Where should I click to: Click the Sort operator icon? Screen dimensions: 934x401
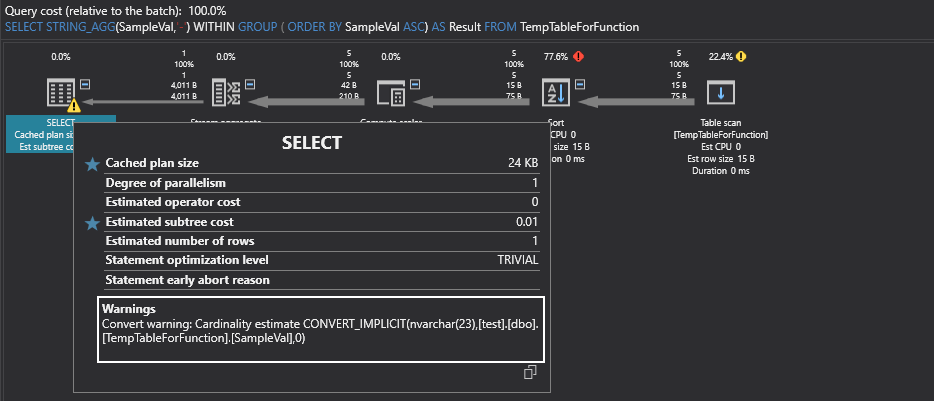(555, 95)
